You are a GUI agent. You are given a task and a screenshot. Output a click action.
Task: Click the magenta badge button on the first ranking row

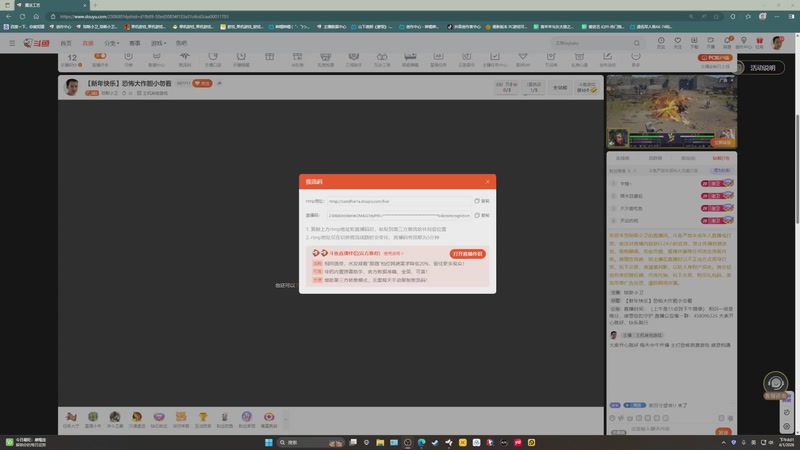point(717,183)
